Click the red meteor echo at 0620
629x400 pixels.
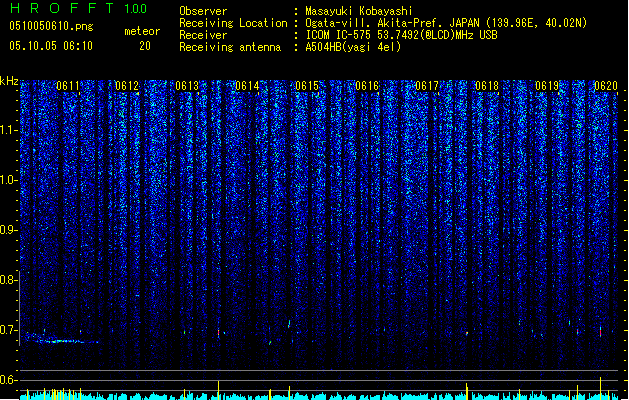pos(601,332)
